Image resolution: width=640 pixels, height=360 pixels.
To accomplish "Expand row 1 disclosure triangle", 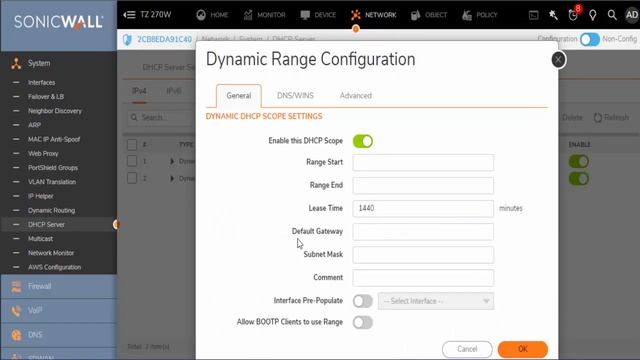I will pyautogui.click(x=172, y=162).
